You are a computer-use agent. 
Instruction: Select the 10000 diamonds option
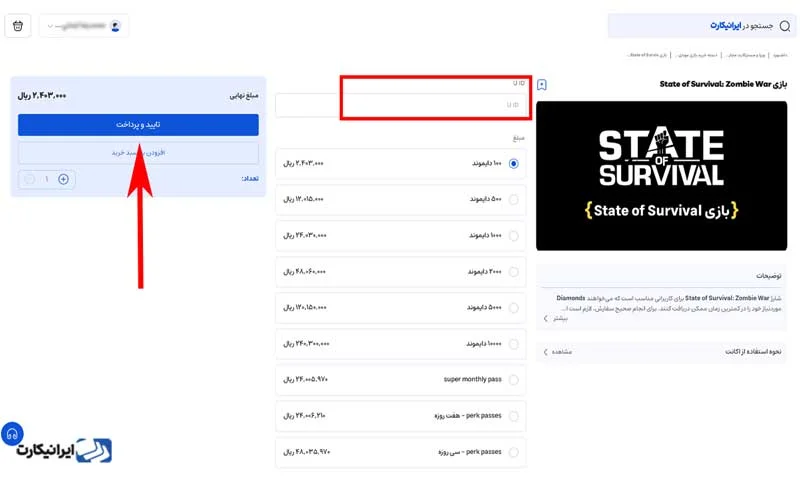coord(401,344)
